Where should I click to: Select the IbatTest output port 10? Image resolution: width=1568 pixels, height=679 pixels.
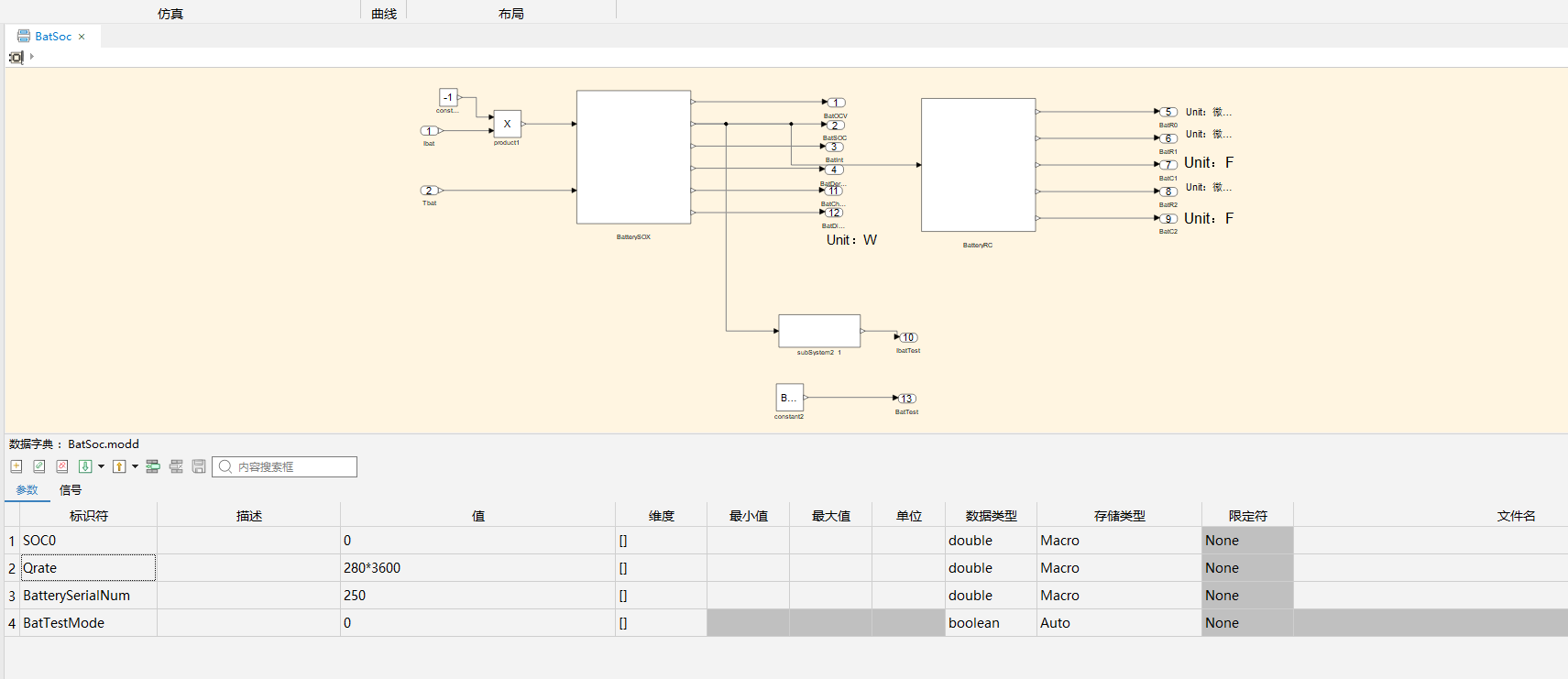click(x=908, y=337)
